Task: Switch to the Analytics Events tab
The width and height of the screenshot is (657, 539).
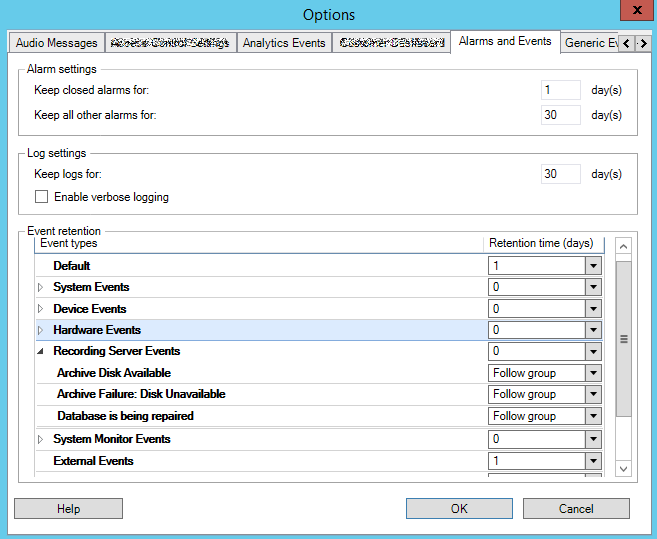Action: pyautogui.click(x=284, y=43)
